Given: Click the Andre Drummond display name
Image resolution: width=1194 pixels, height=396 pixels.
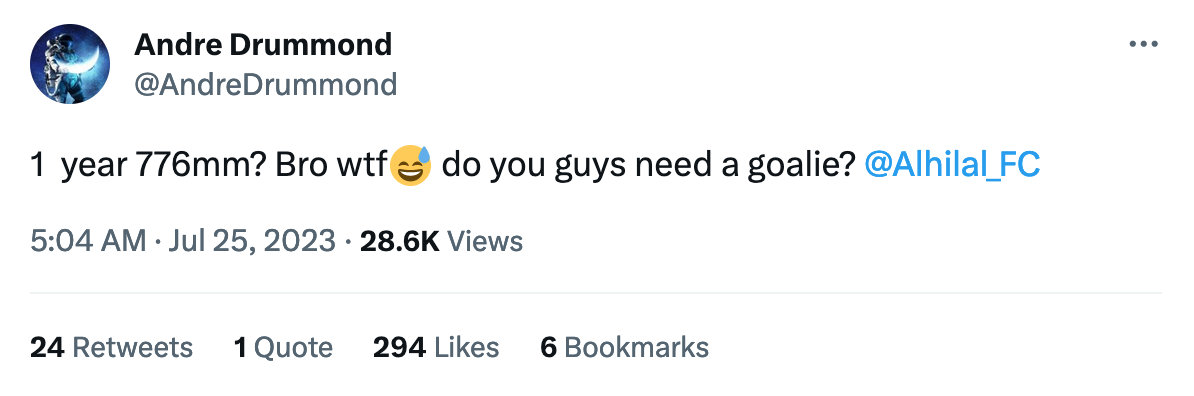Looking at the screenshot, I should (x=263, y=46).
